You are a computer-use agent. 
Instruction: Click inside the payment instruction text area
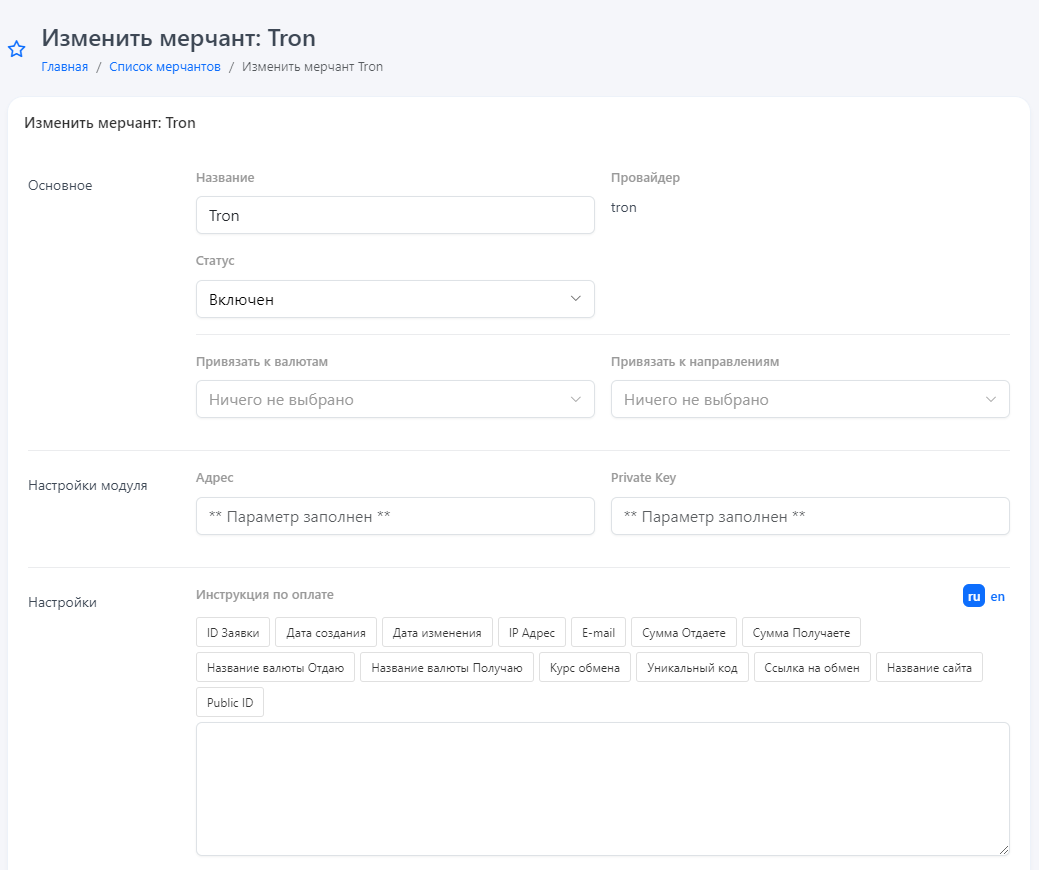602,789
